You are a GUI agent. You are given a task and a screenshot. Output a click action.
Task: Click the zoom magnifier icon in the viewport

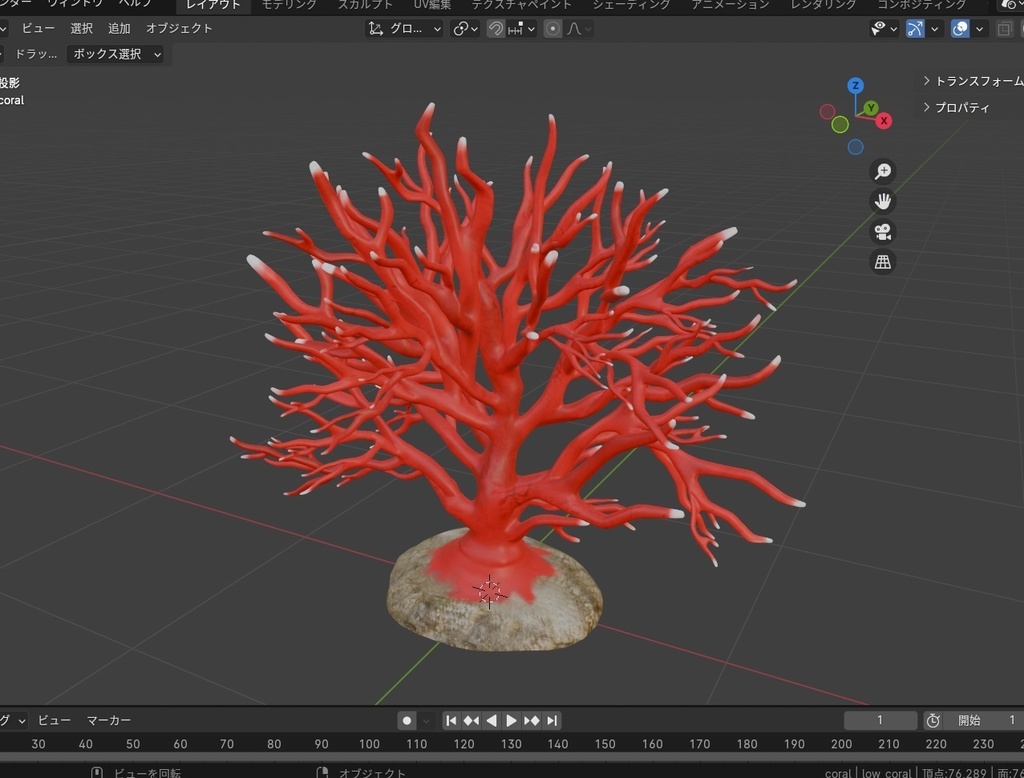(x=882, y=170)
